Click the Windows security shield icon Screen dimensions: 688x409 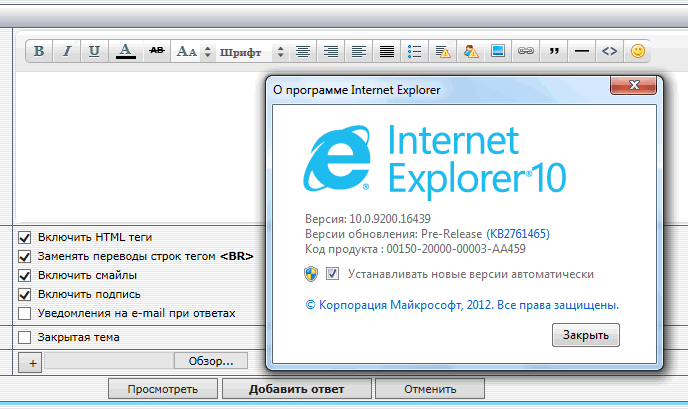[311, 274]
